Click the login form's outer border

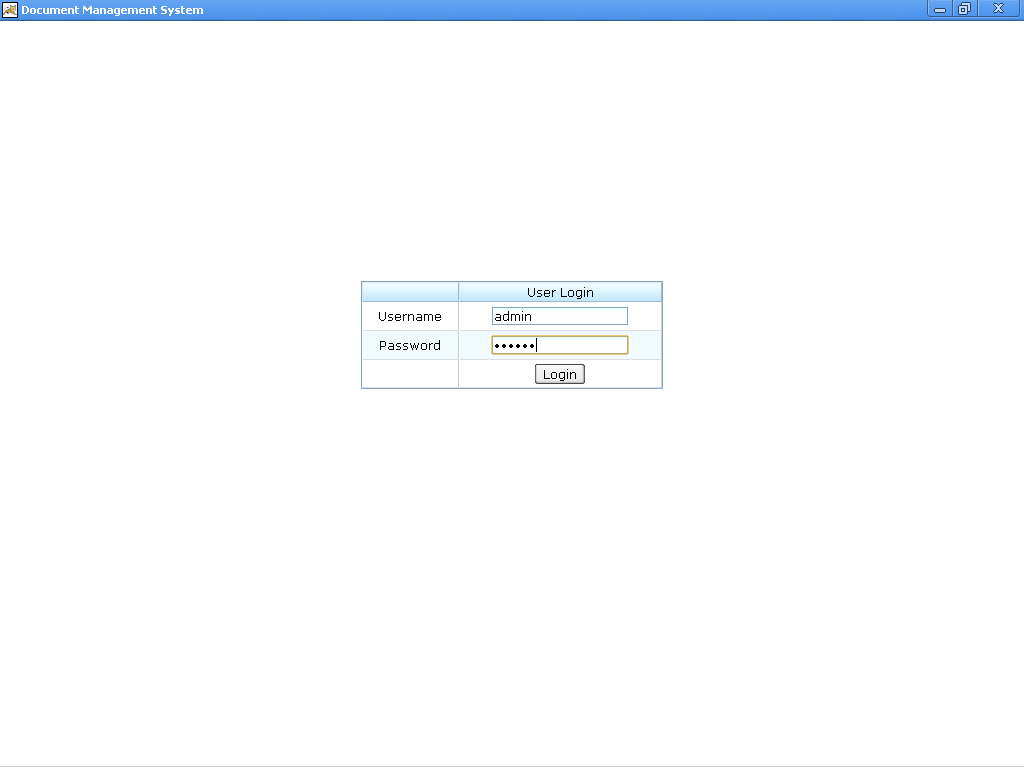(363, 335)
